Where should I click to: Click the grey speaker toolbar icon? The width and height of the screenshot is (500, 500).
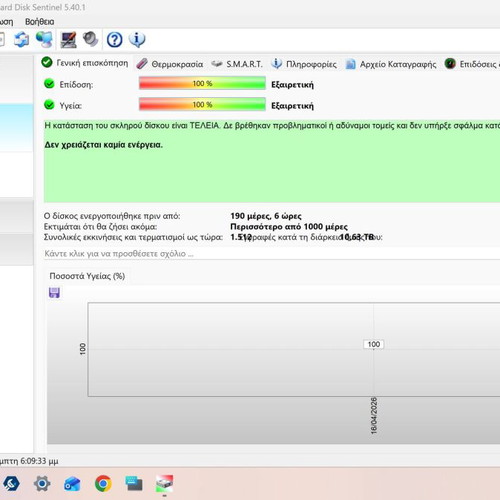tap(90, 39)
